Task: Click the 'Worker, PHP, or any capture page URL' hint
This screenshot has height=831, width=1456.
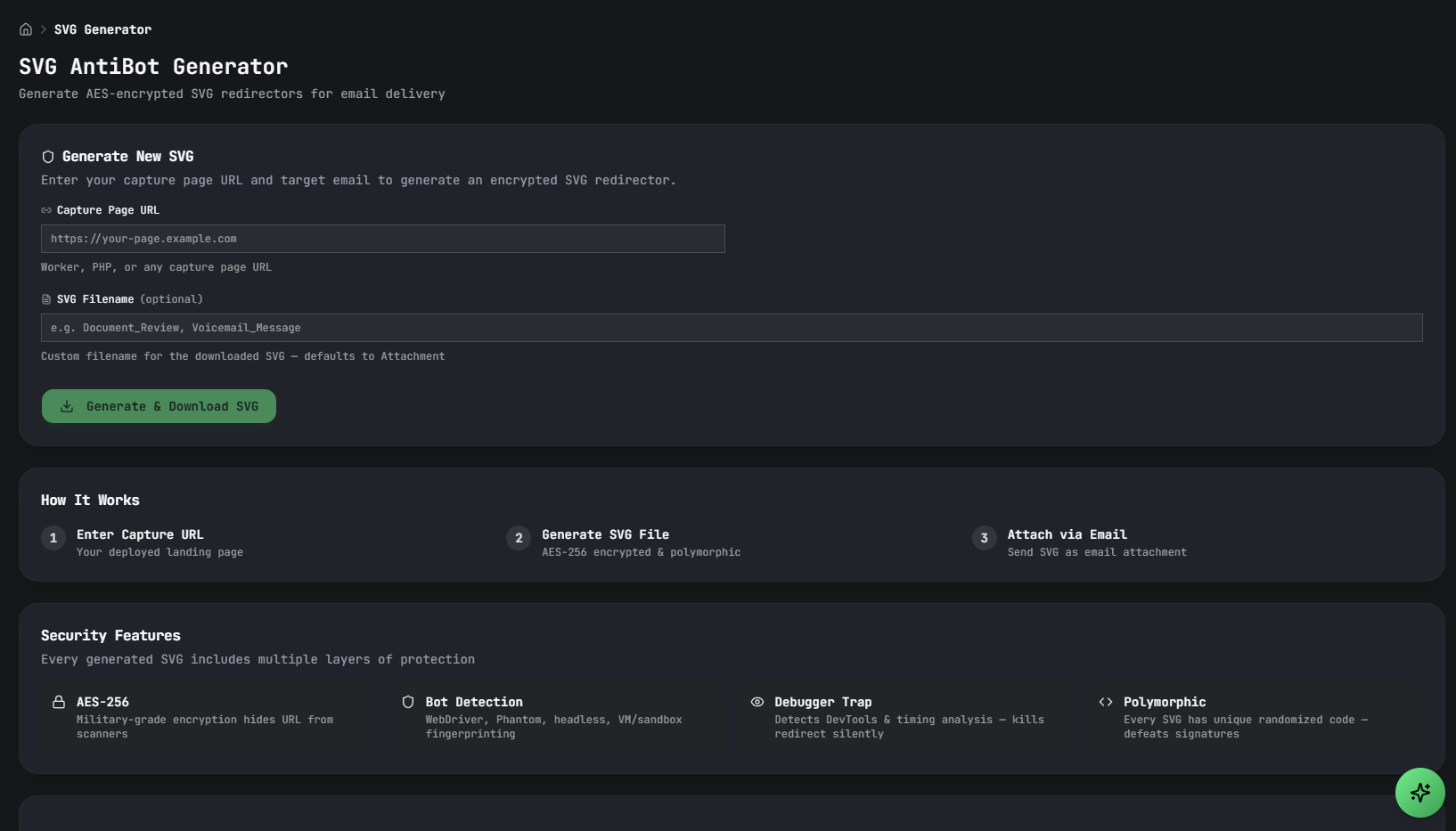Action: tap(156, 267)
